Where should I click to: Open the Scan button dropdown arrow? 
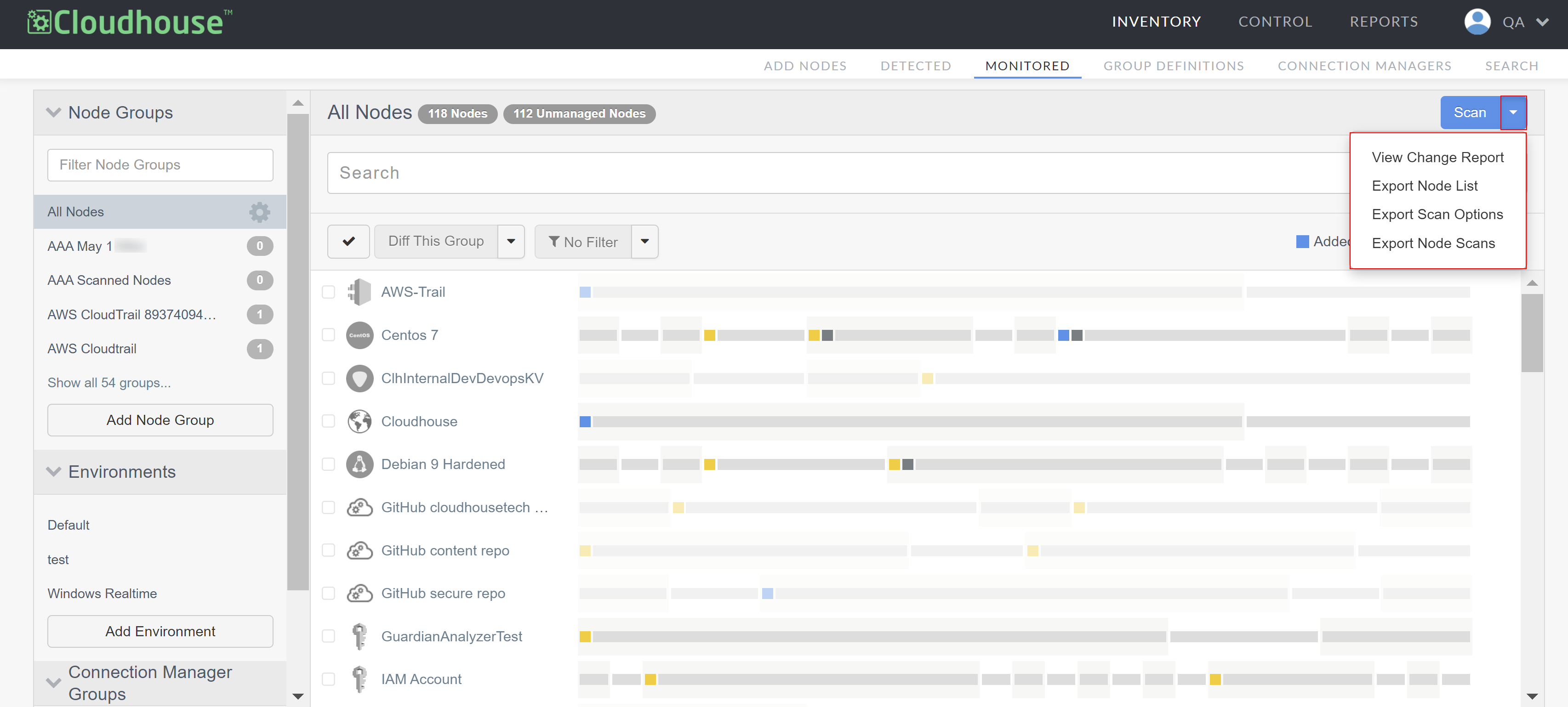pyautogui.click(x=1513, y=113)
